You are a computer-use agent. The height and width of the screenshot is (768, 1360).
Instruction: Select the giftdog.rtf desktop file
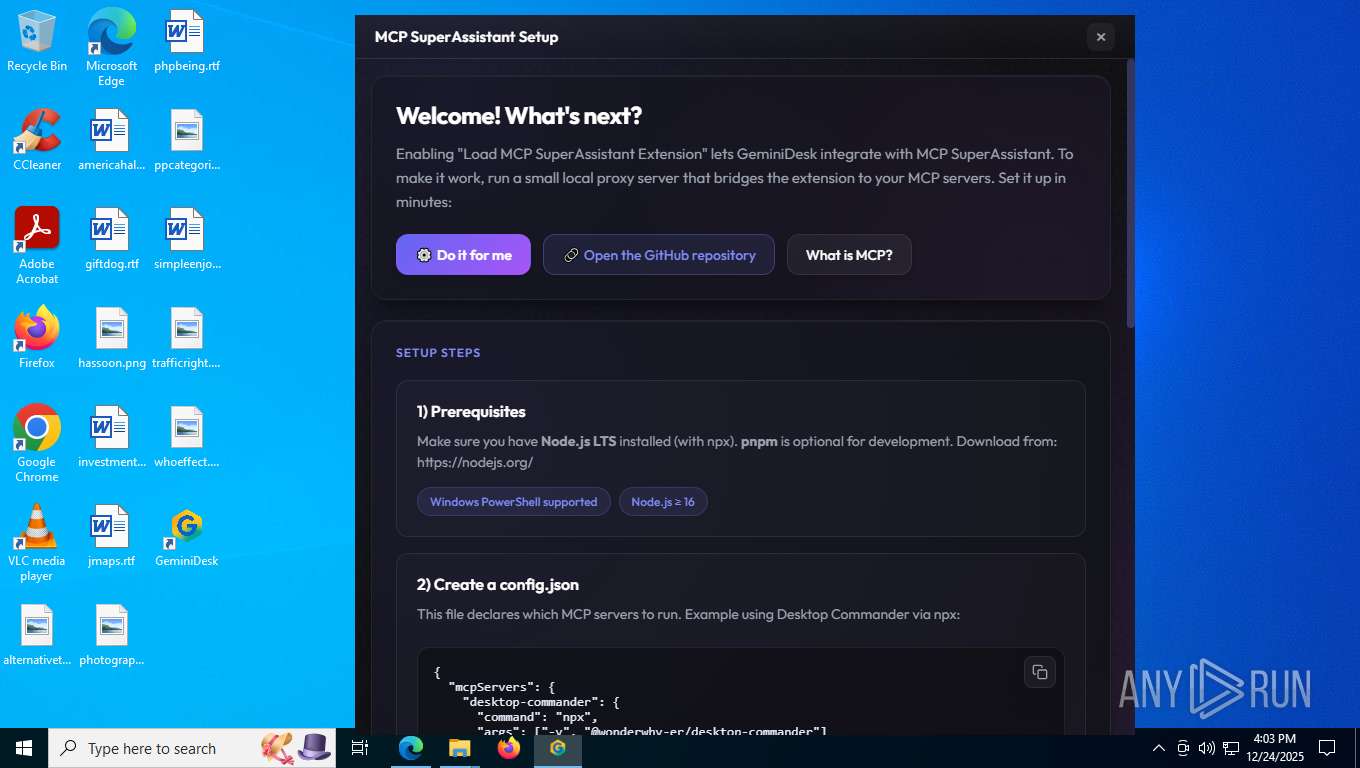coord(111,240)
